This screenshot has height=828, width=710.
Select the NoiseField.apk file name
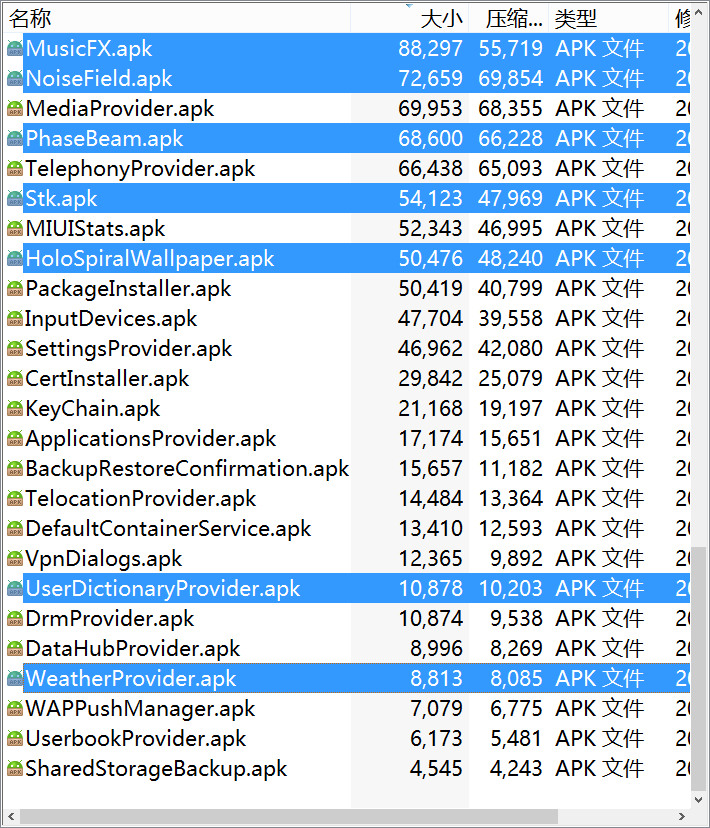(99, 79)
